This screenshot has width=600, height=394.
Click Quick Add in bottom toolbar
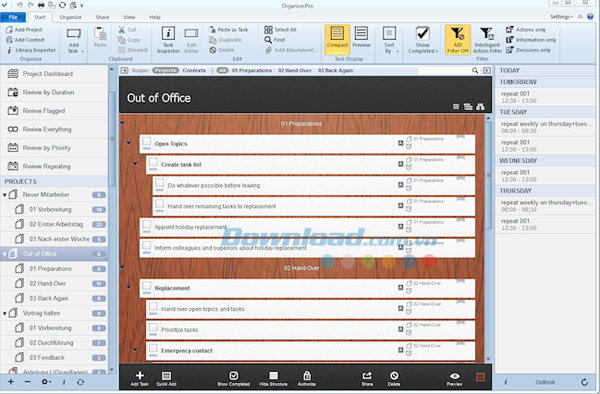[x=166, y=378]
